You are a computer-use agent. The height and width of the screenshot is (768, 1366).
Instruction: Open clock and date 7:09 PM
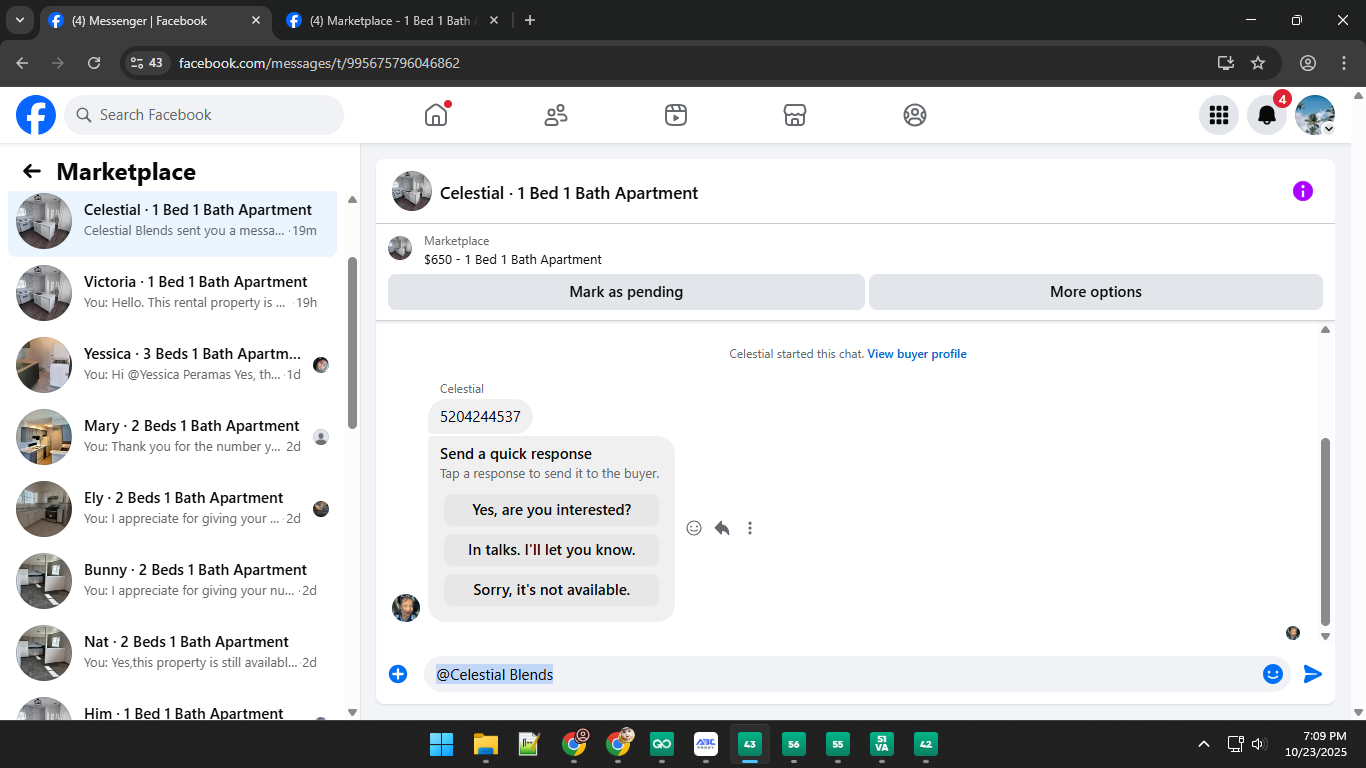[x=1316, y=744]
